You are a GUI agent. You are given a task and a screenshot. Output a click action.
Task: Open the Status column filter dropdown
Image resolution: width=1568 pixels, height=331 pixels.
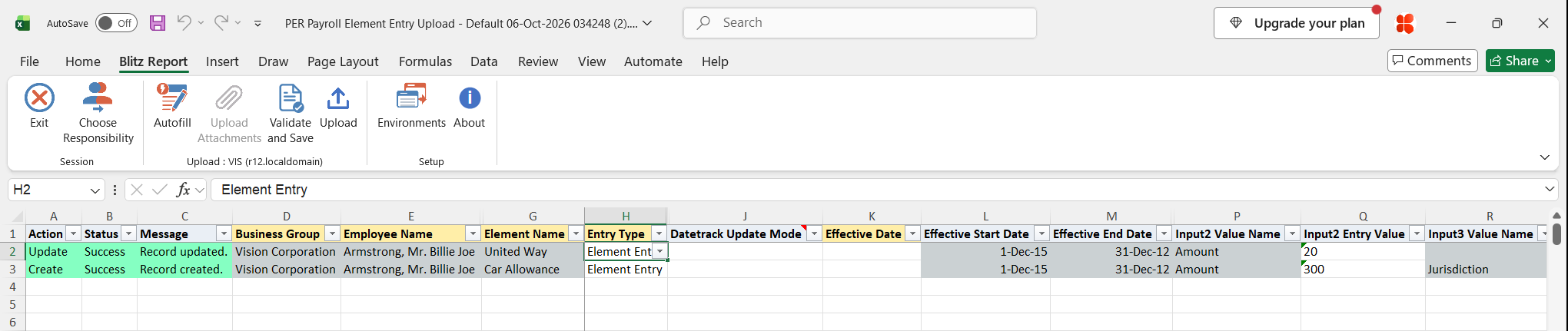point(128,233)
